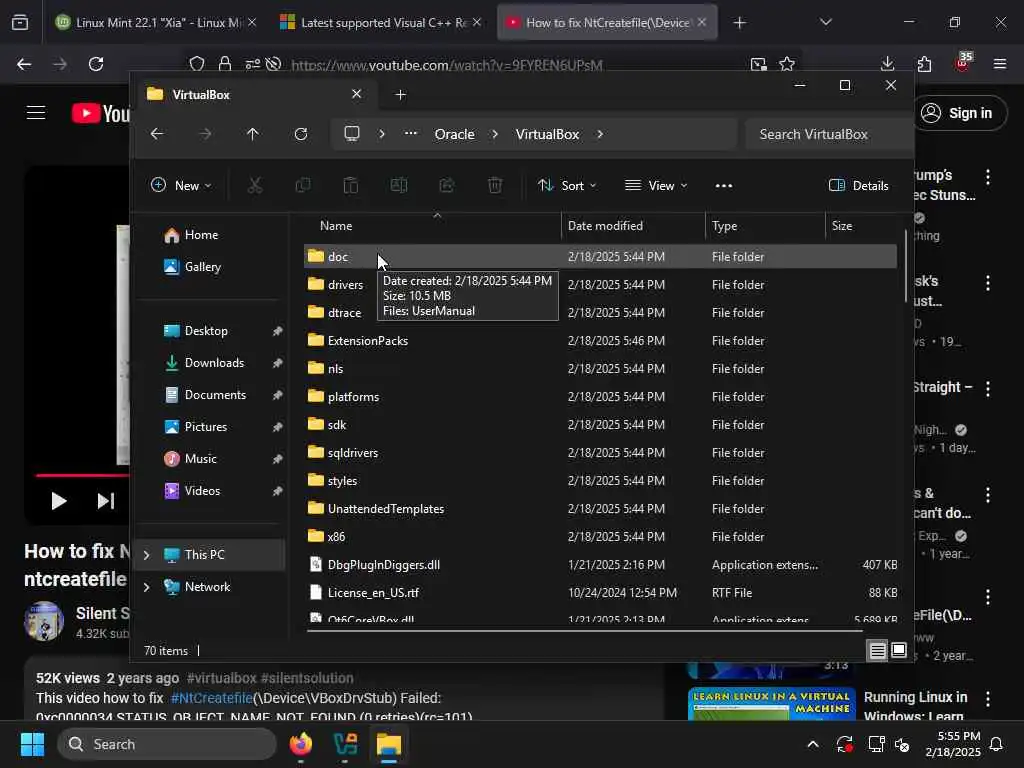The width and height of the screenshot is (1024, 768).
Task: Open the See more ellipsis in Explorer toolbar
Action: (x=724, y=185)
